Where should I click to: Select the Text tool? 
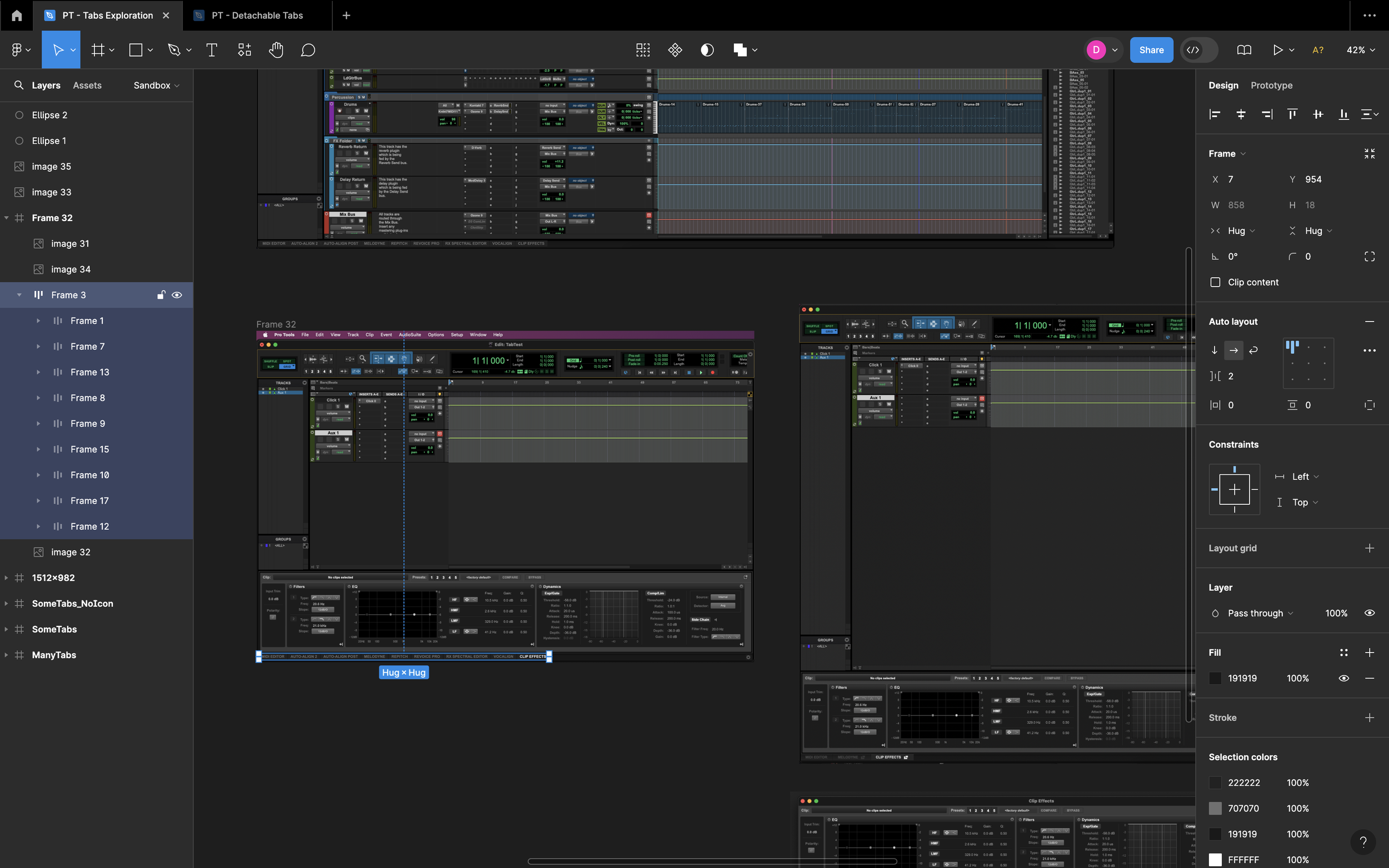211,50
